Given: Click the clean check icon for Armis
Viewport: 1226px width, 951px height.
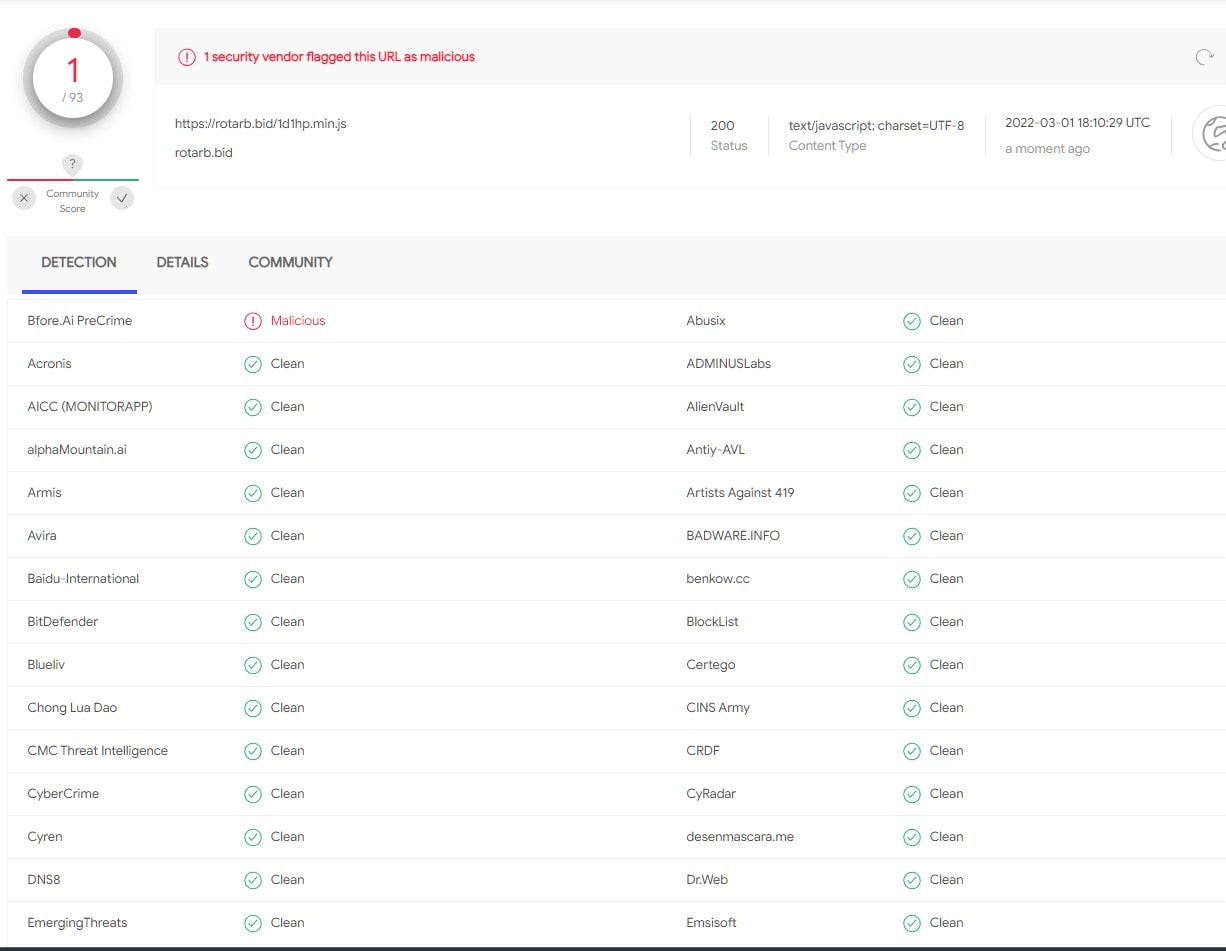Looking at the screenshot, I should coord(253,493).
